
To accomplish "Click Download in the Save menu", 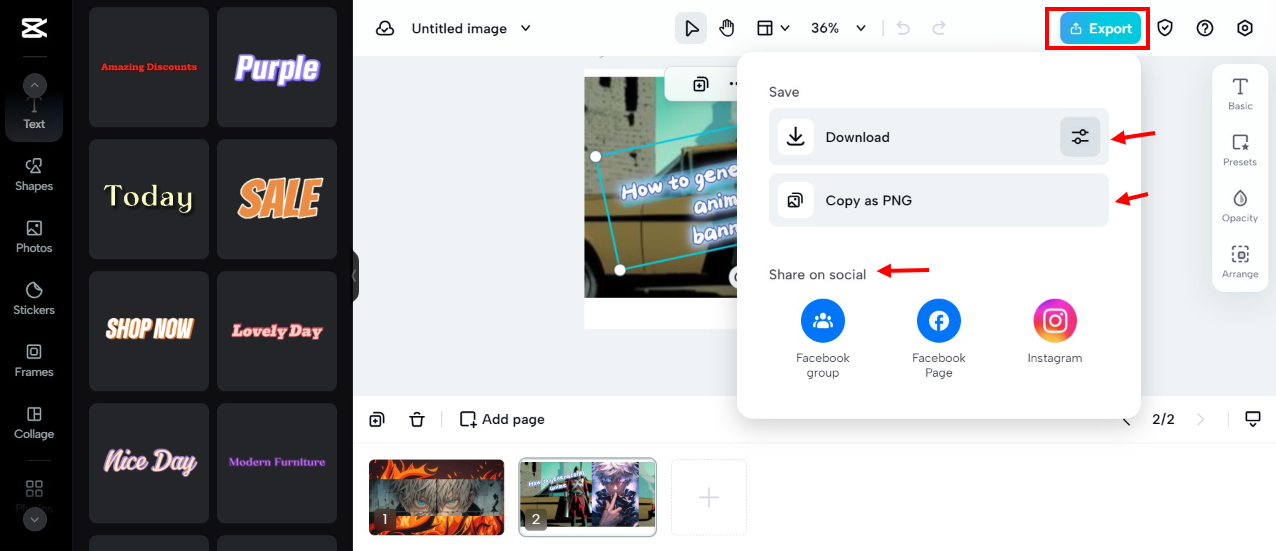I will tap(939, 137).
